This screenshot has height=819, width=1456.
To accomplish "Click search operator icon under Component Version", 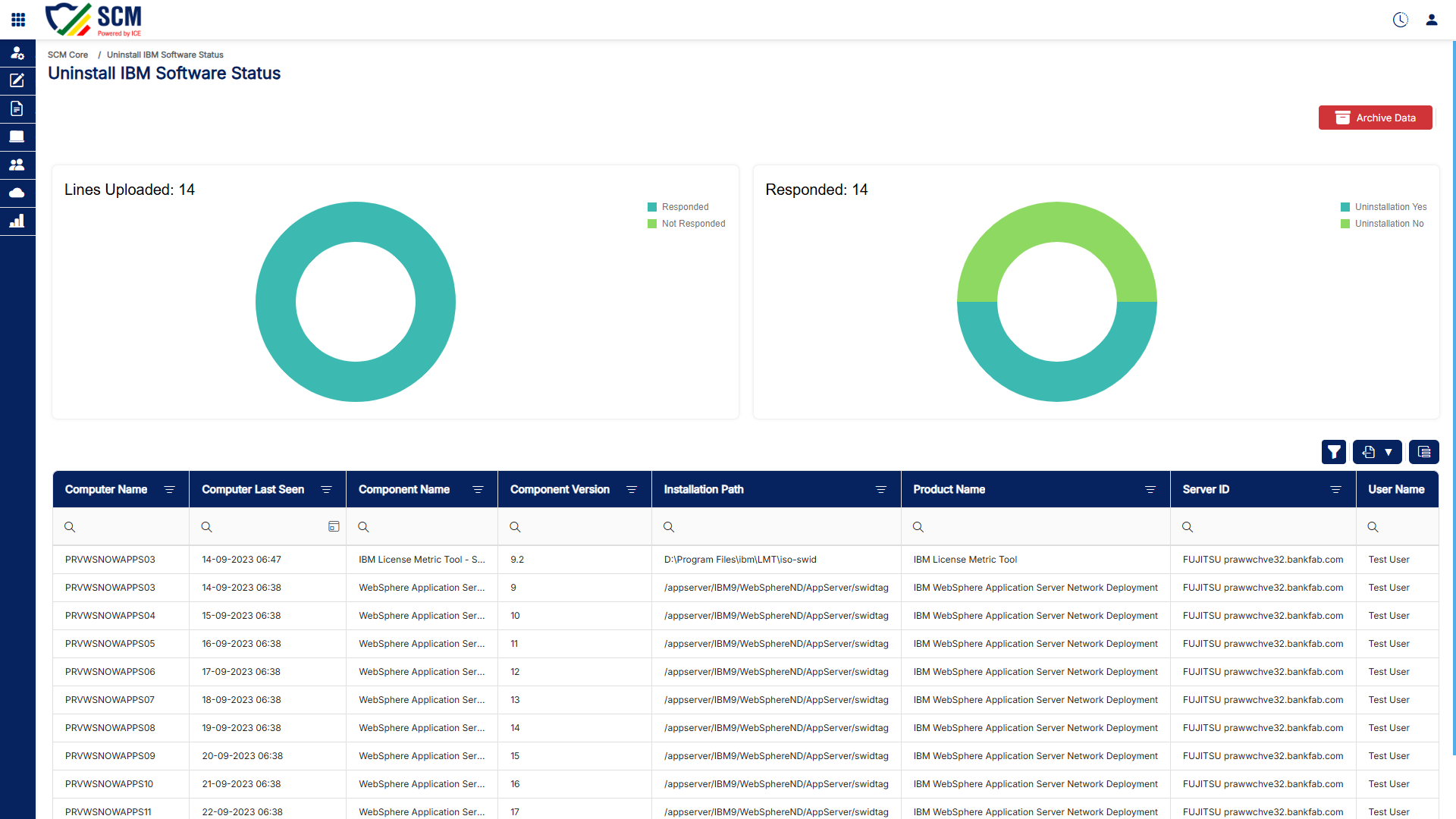I will 516,527.
